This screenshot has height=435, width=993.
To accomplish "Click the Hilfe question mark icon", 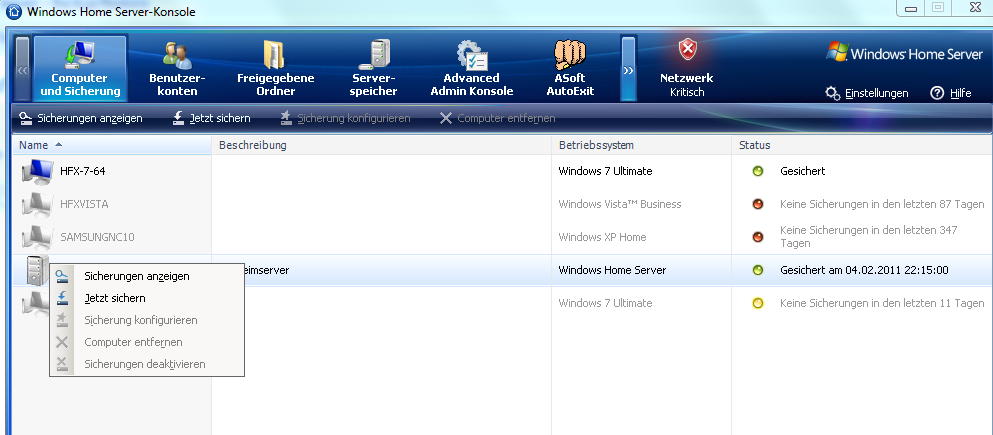I will (x=937, y=93).
